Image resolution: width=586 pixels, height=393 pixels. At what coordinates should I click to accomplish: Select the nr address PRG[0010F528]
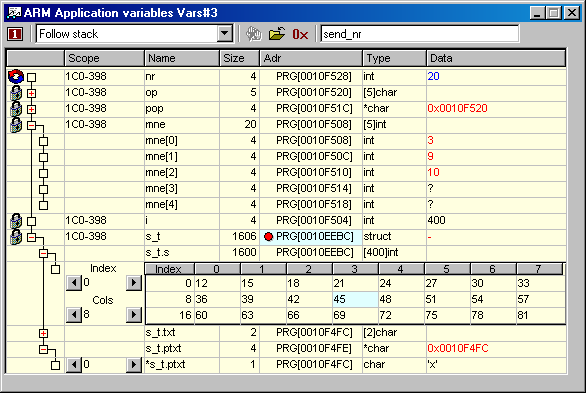tap(314, 76)
